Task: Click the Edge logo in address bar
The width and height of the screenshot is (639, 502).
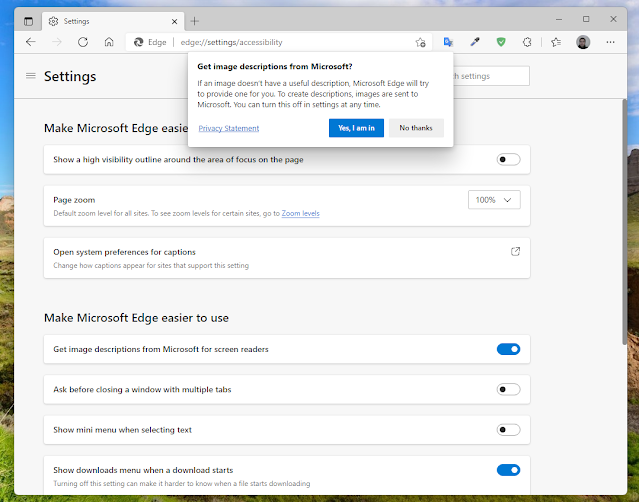Action: click(139, 42)
